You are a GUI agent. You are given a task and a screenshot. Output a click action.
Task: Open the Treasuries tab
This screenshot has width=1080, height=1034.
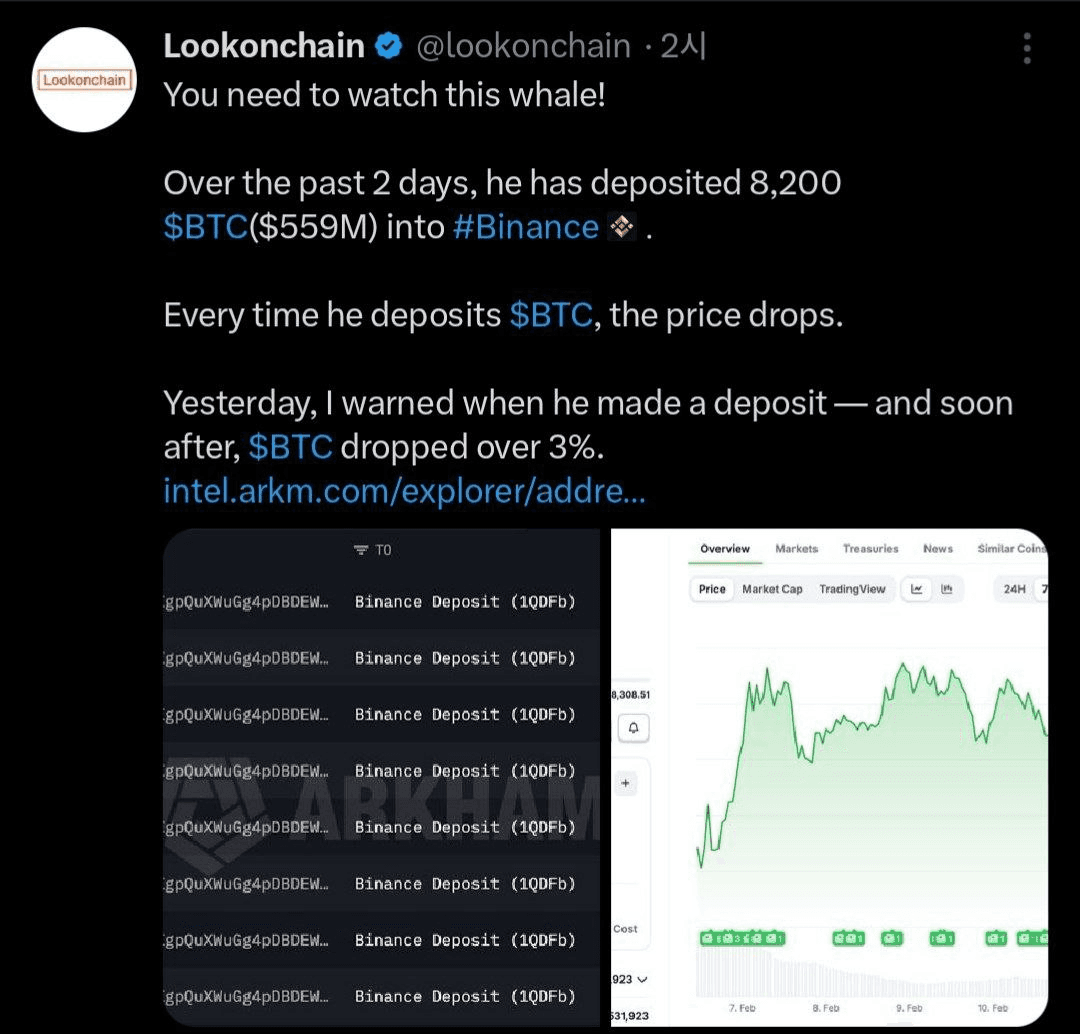coord(870,549)
